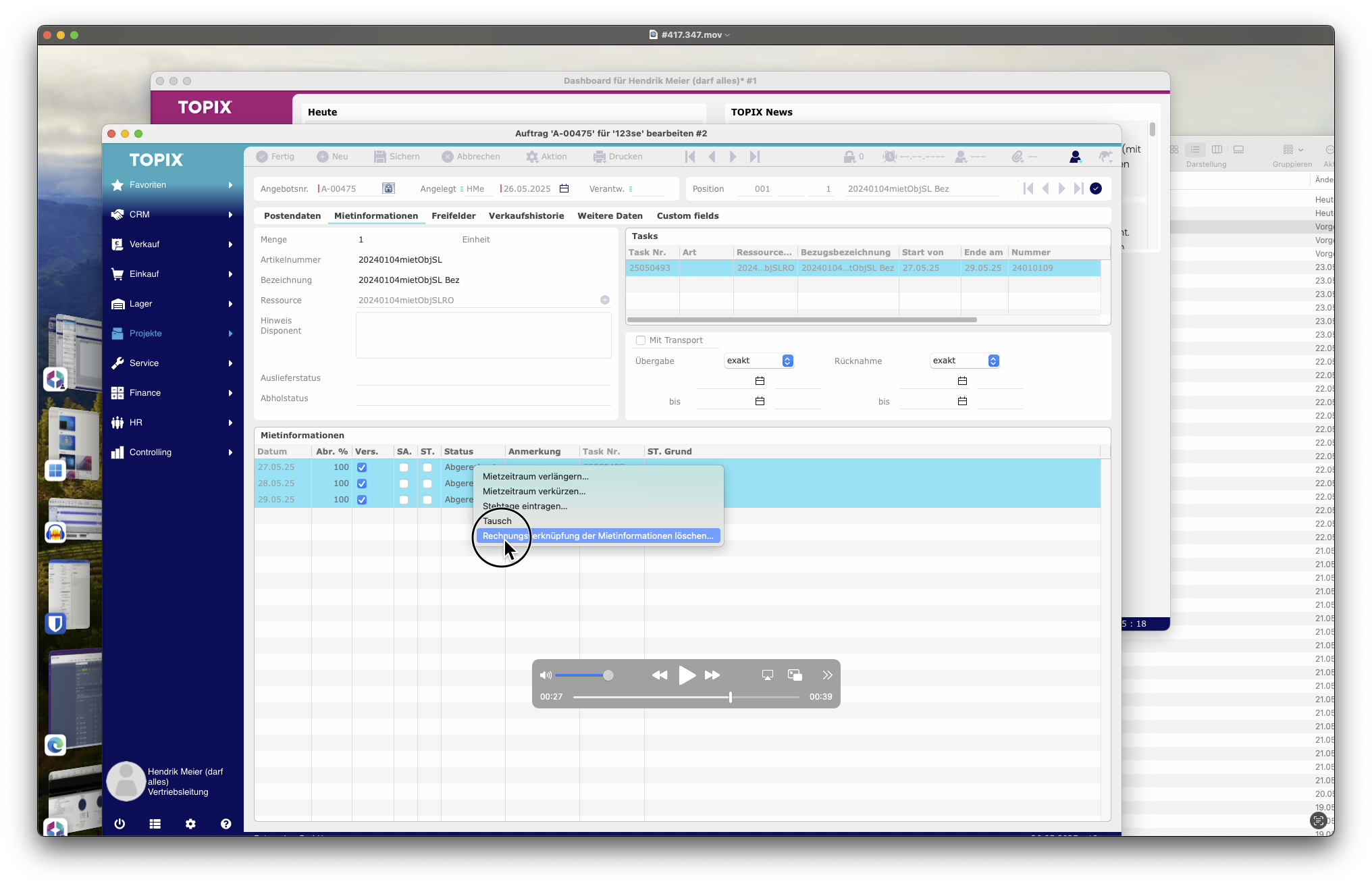
Task: Check SA. checkbox for 28.05.25 row
Action: click(x=404, y=484)
